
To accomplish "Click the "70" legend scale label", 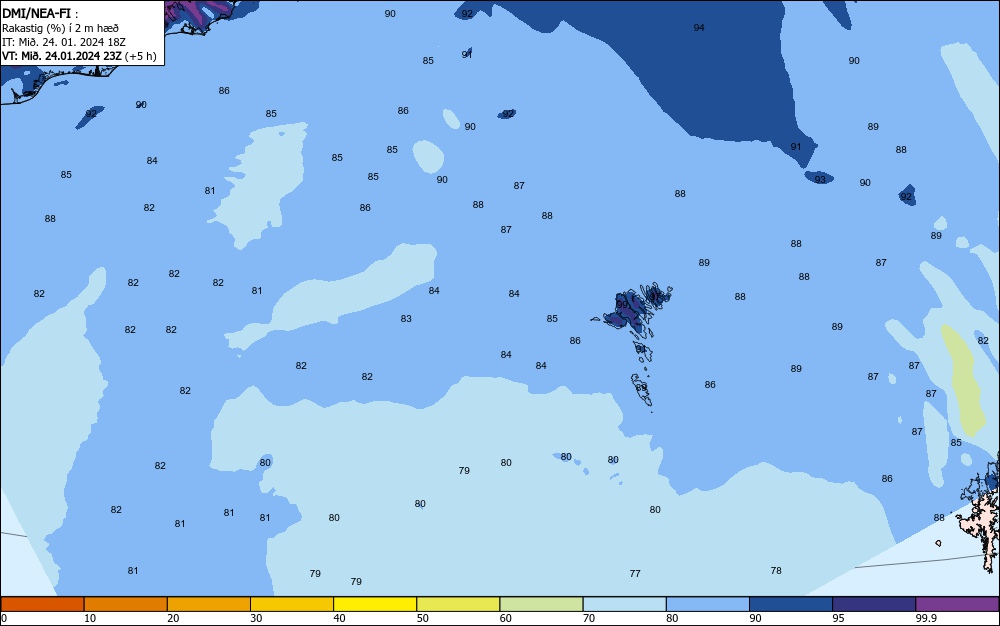I will pyautogui.click(x=589, y=618).
